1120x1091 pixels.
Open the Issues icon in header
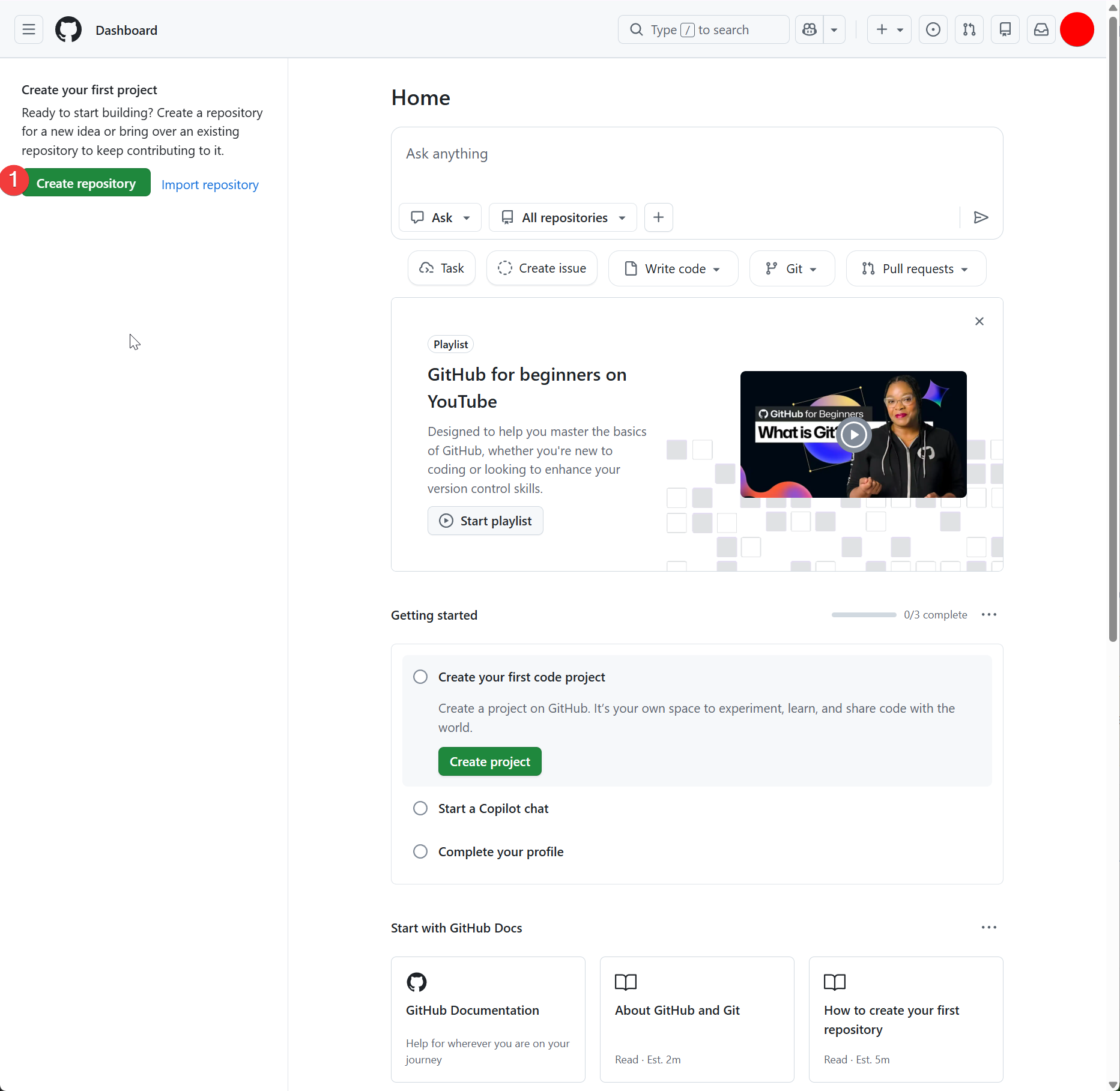[x=933, y=30]
